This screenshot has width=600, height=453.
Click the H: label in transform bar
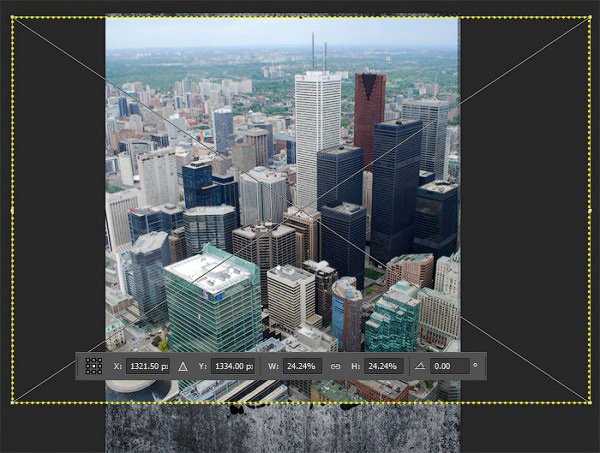tap(355, 366)
